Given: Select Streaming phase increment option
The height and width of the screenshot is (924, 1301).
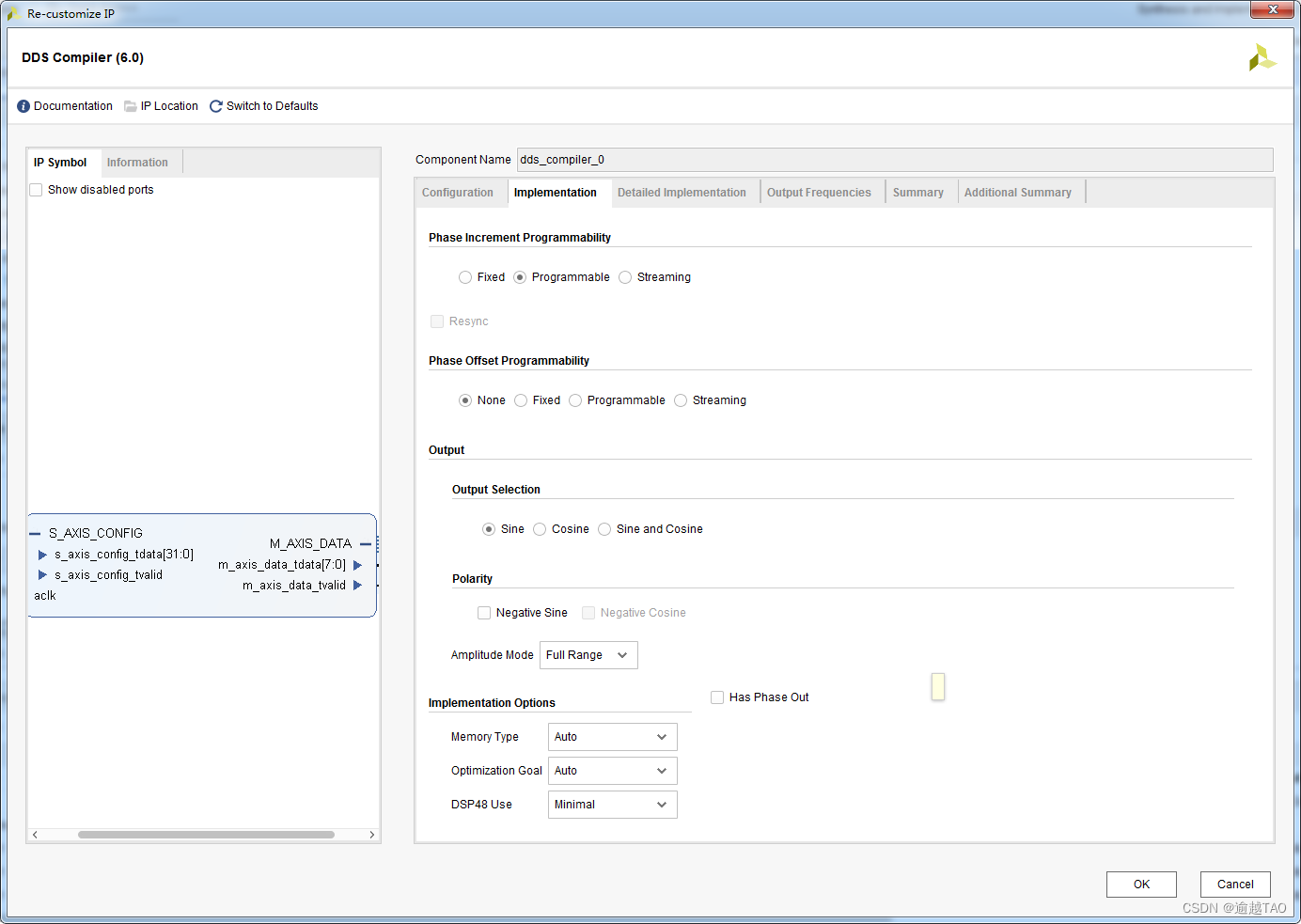Looking at the screenshot, I should click(625, 277).
